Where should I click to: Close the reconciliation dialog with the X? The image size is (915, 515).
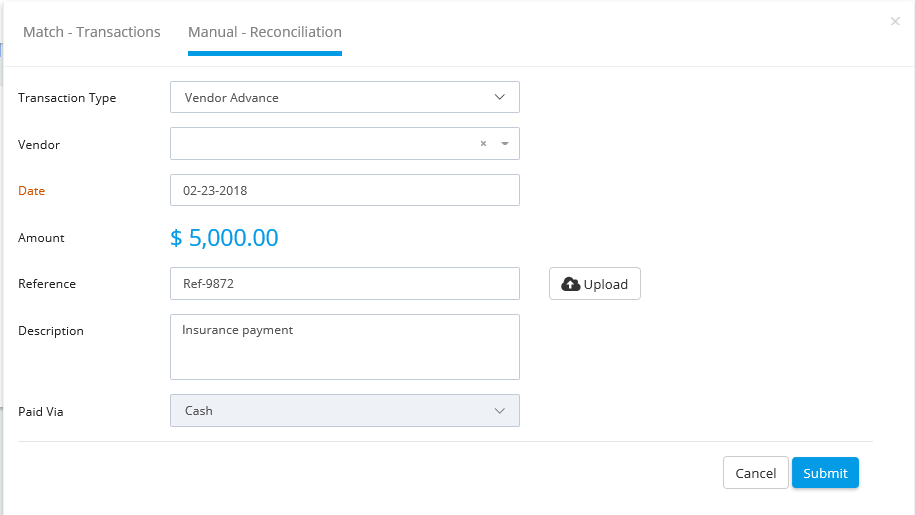[895, 22]
